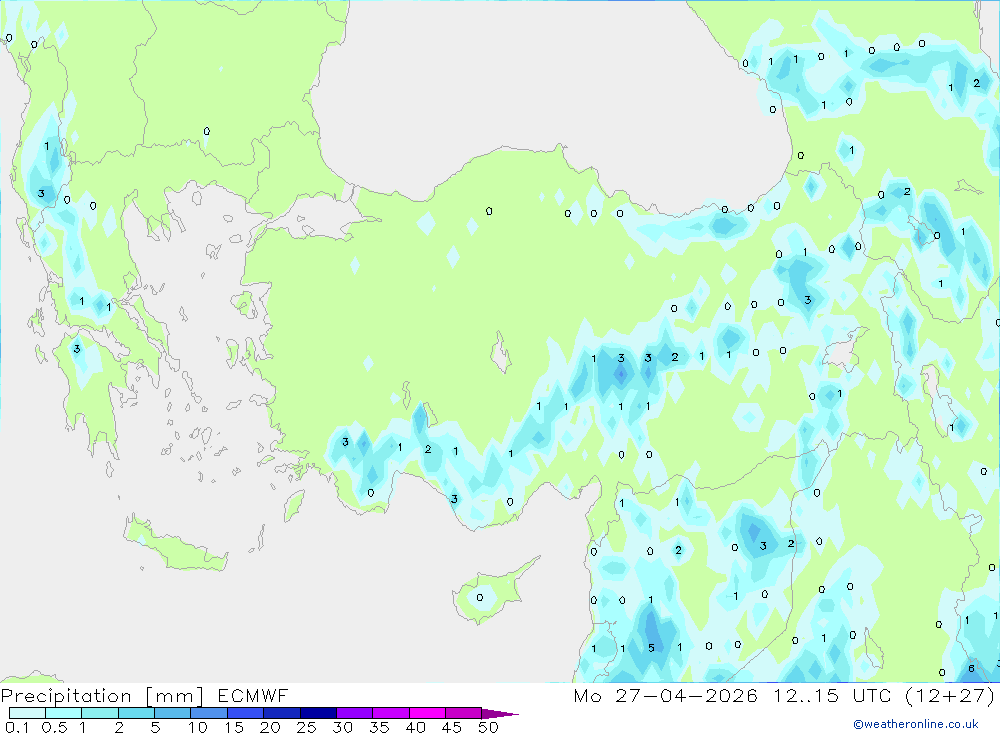Image resolution: width=1000 pixels, height=733 pixels.
Task: Click the 25–30 mm navy legend swatch
Action: point(318,713)
